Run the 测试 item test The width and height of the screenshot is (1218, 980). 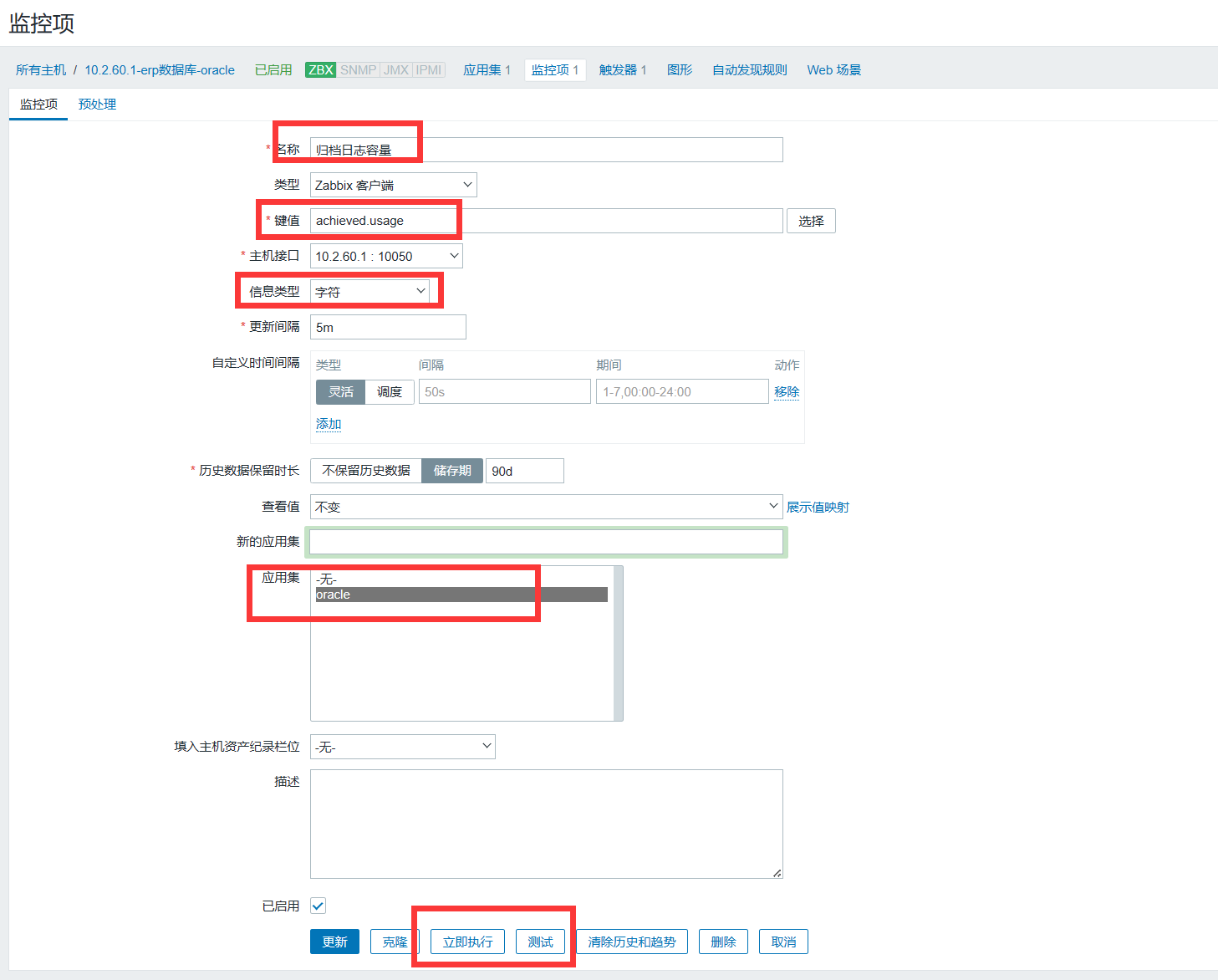540,941
